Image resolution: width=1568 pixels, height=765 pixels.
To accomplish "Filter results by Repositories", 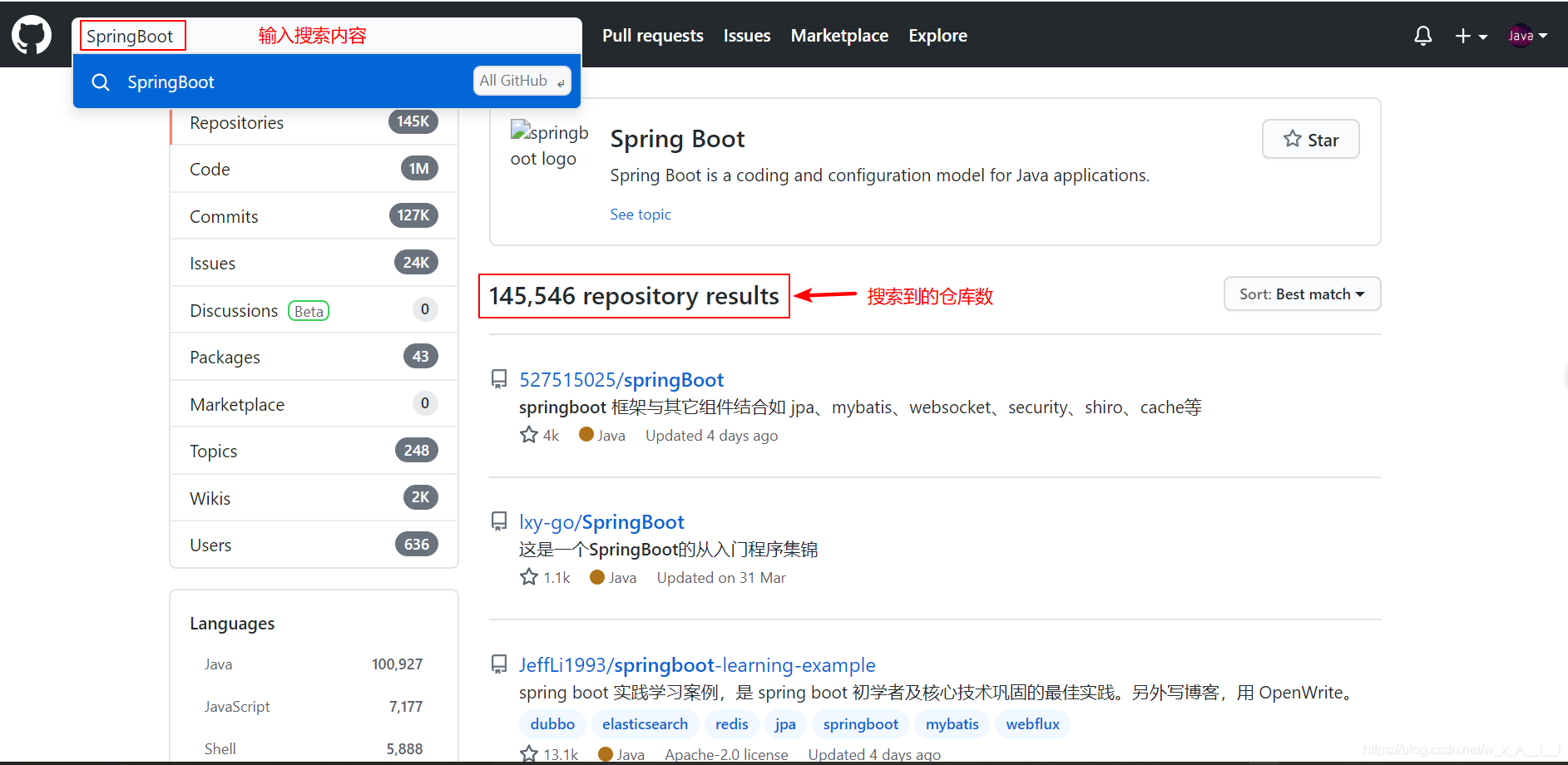I will coord(314,122).
